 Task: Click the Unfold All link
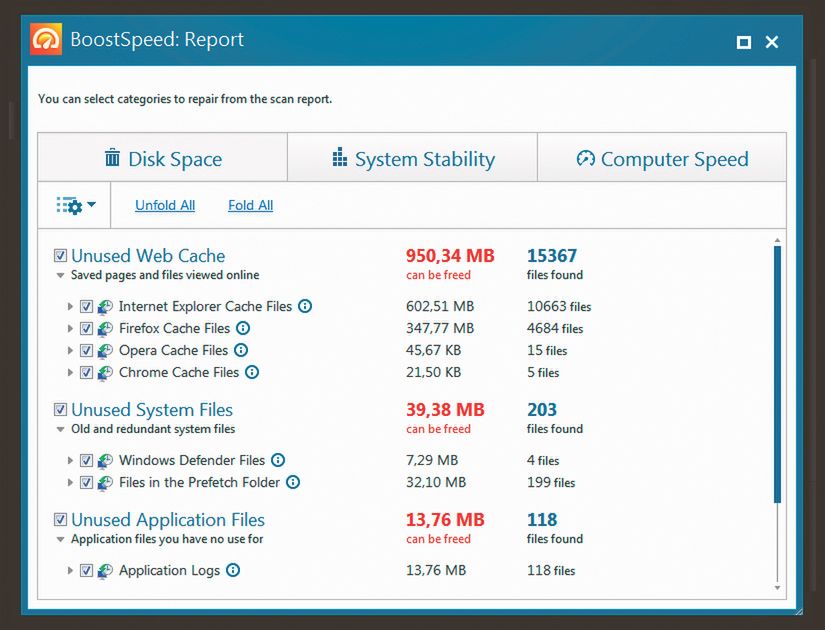pos(165,205)
